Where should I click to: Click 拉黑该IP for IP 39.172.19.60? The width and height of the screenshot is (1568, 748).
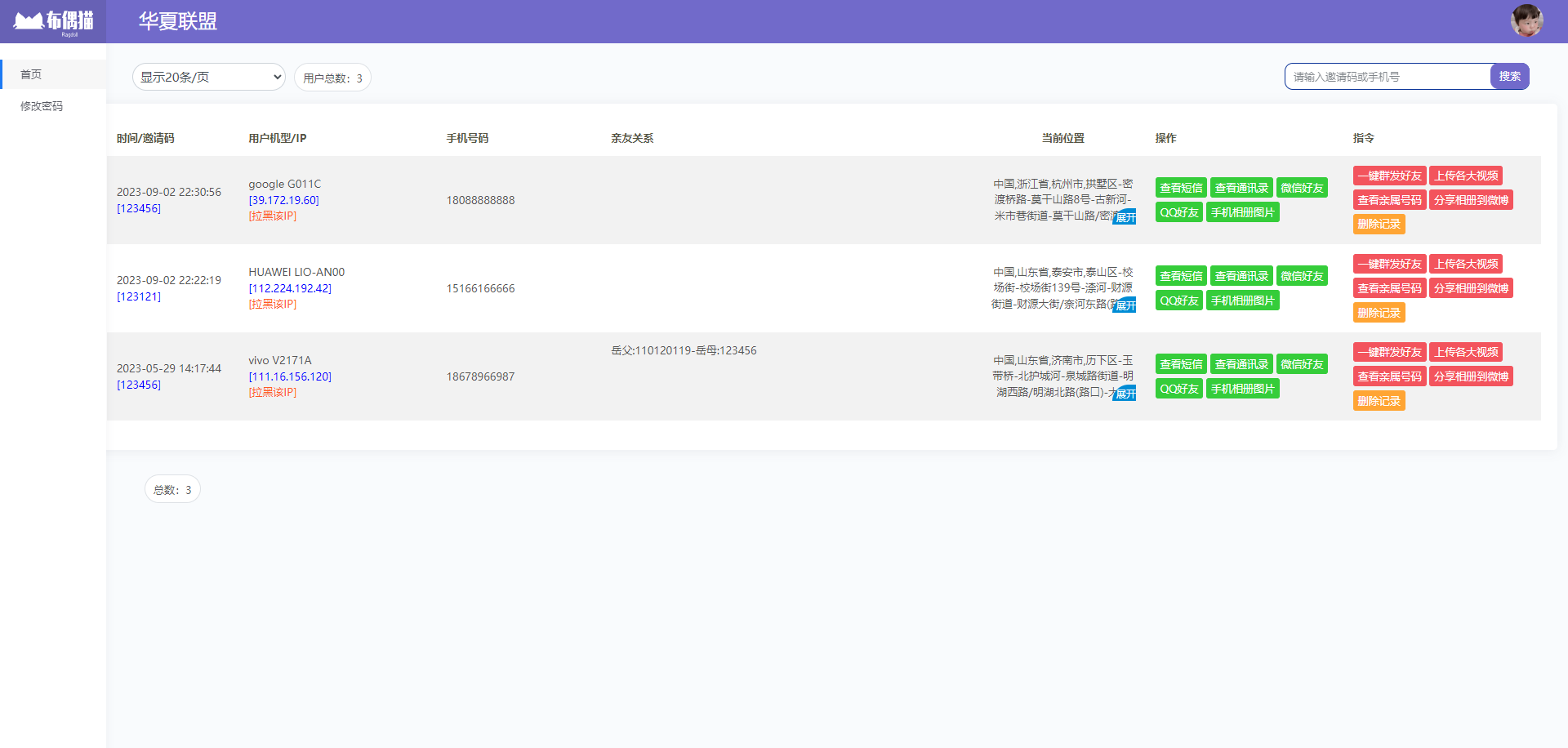point(272,216)
